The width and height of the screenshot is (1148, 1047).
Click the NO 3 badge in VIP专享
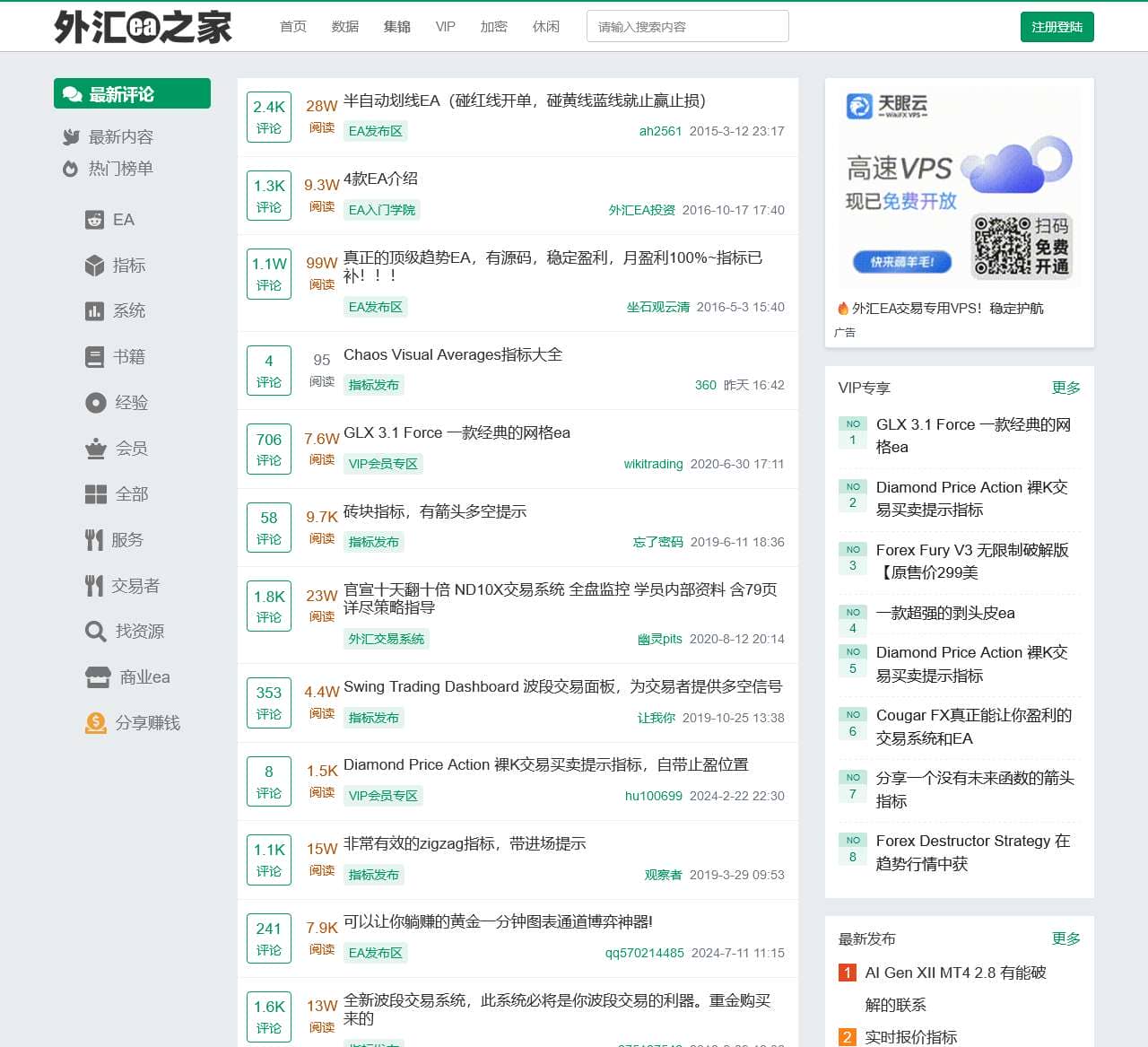point(853,558)
